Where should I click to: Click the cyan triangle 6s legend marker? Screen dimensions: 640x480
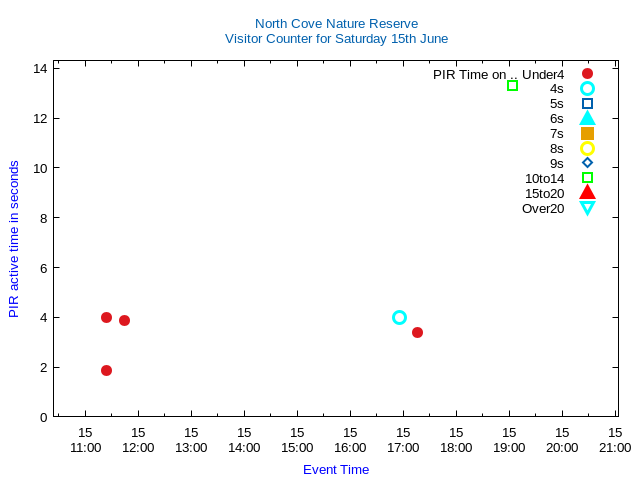point(587,118)
